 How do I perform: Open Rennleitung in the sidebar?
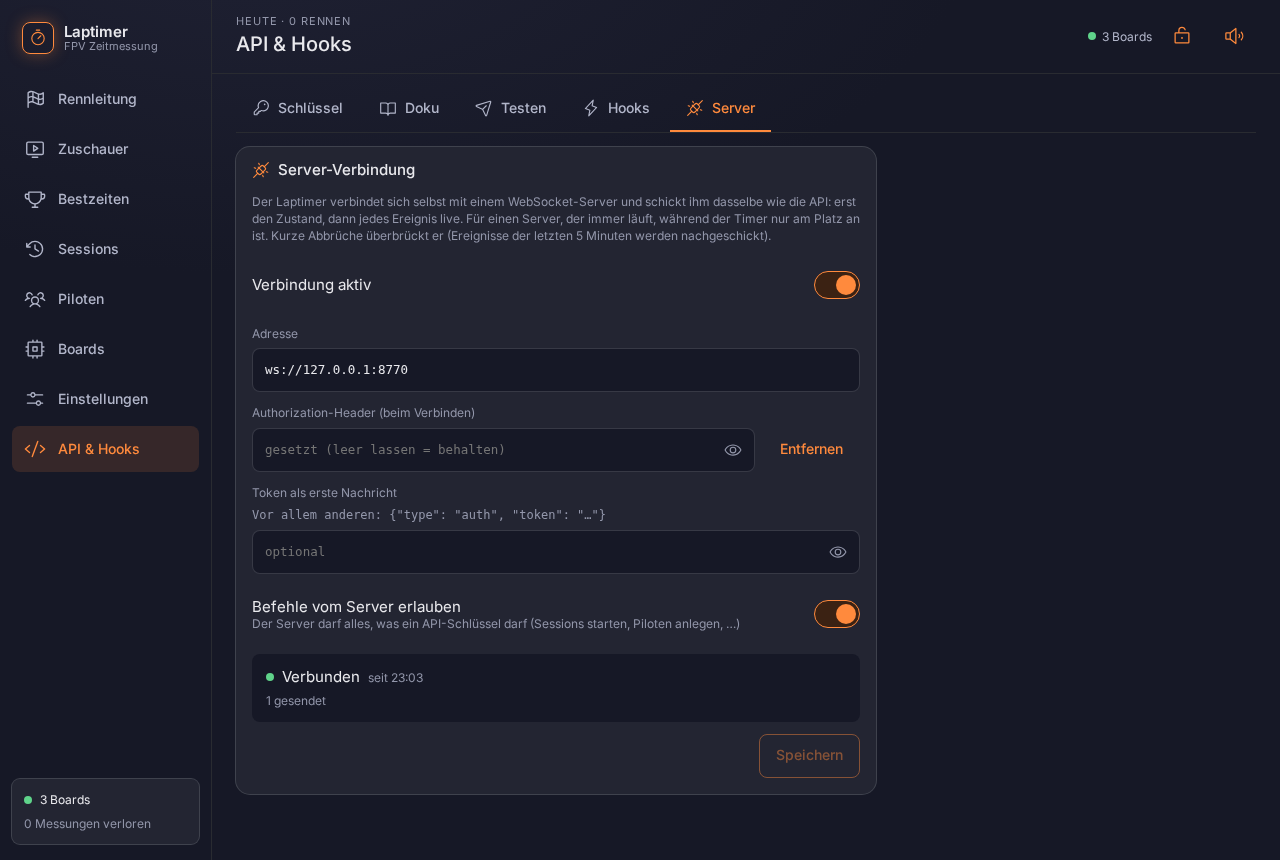[105, 99]
